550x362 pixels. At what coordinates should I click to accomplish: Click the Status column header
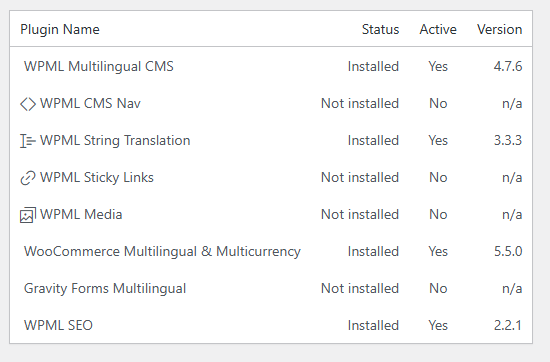(x=381, y=29)
